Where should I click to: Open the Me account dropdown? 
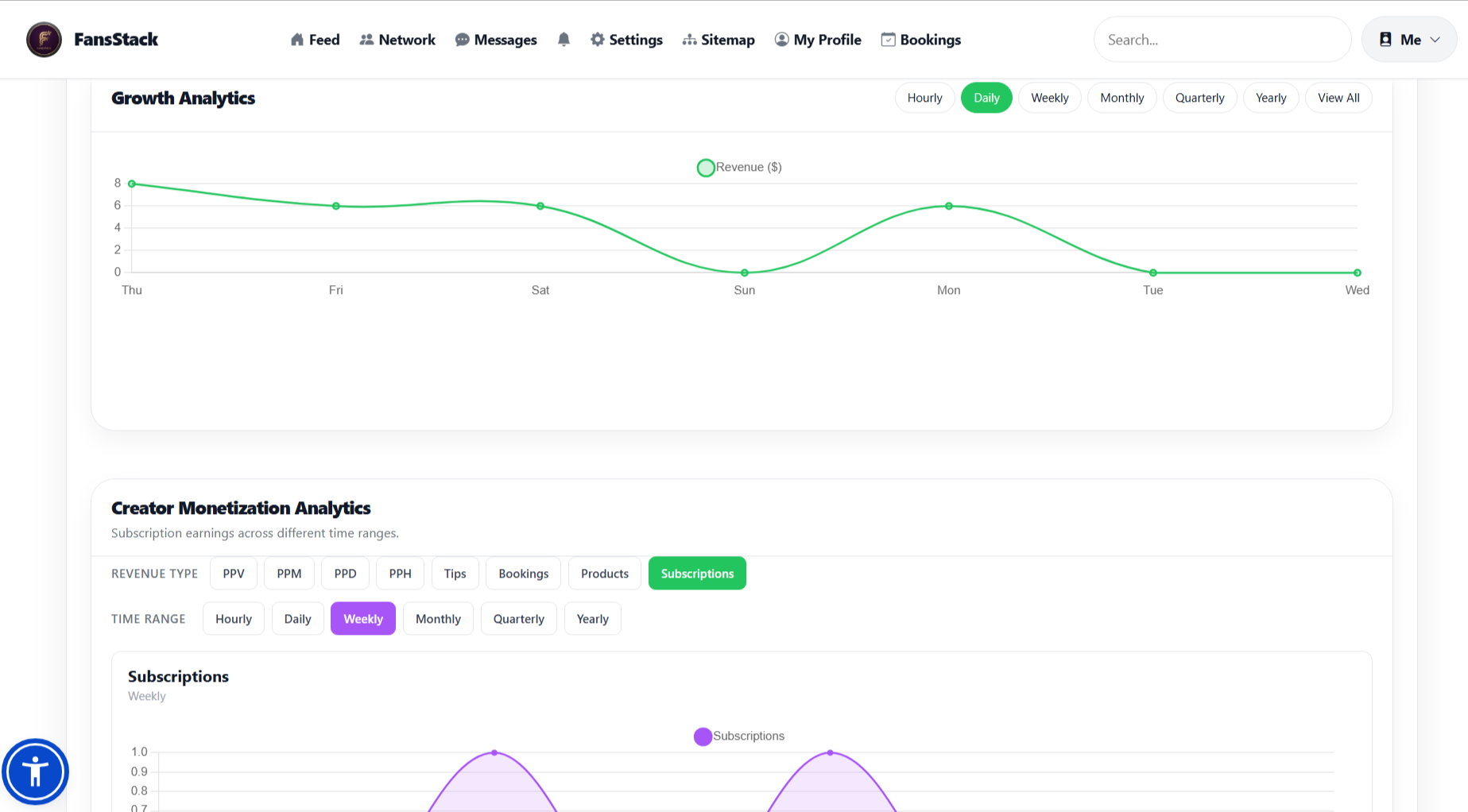[1409, 40]
